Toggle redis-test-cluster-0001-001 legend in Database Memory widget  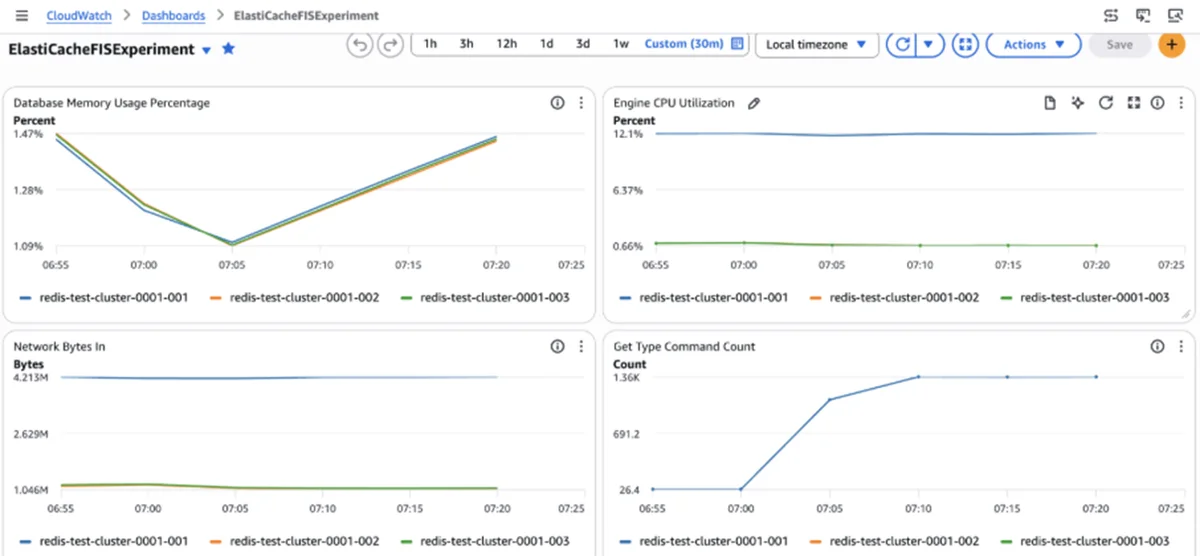(x=103, y=297)
